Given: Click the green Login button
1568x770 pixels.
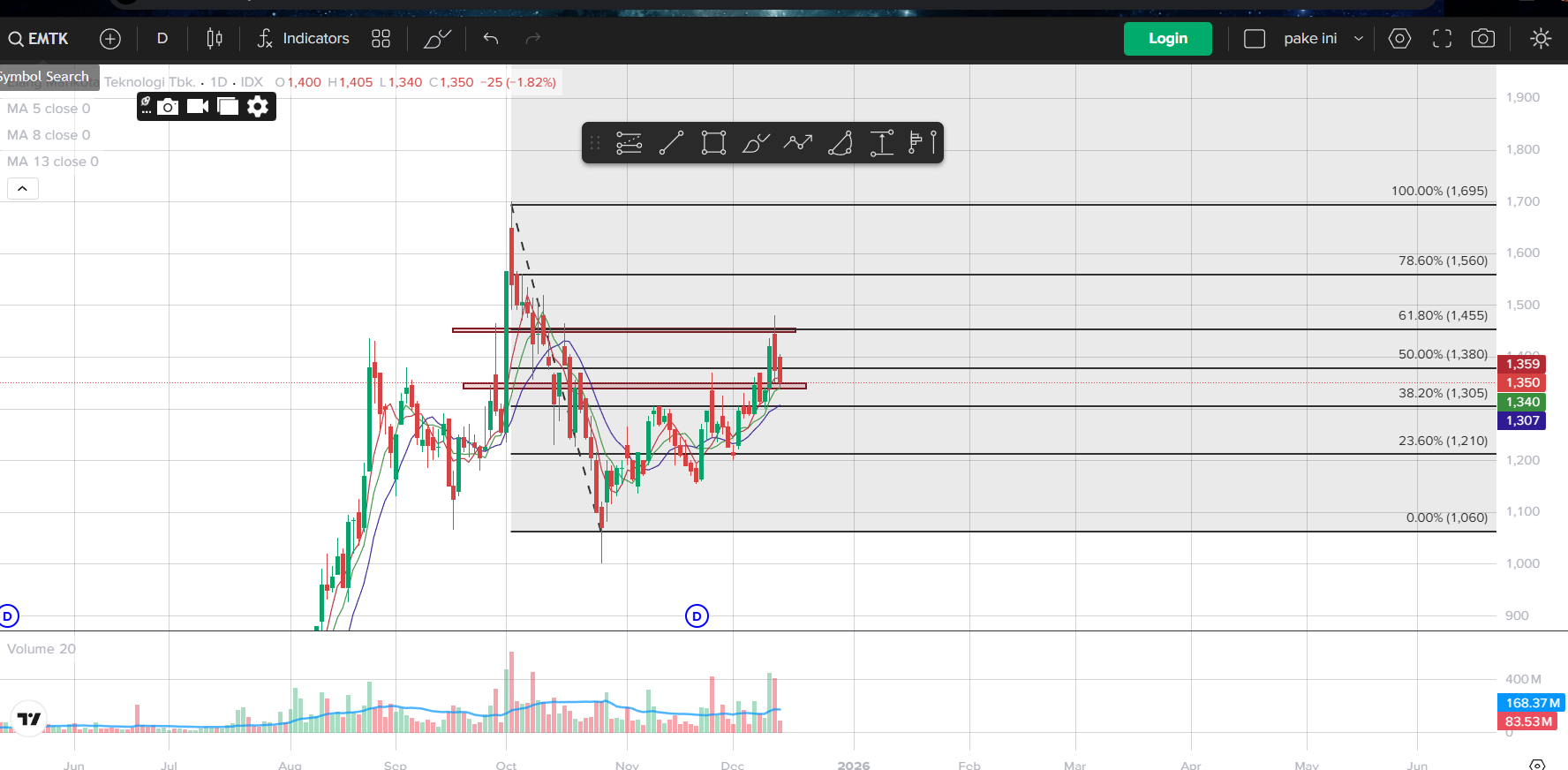Looking at the screenshot, I should (1168, 39).
